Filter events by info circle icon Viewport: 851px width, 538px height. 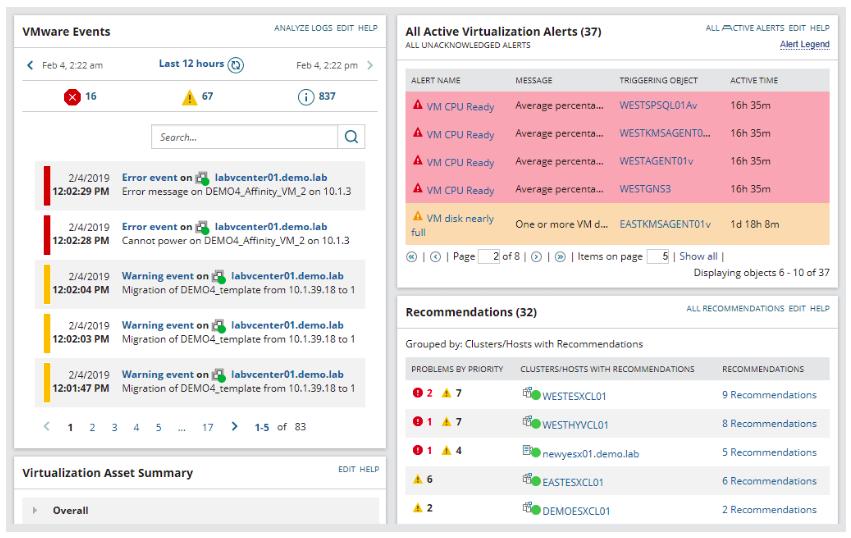306,97
